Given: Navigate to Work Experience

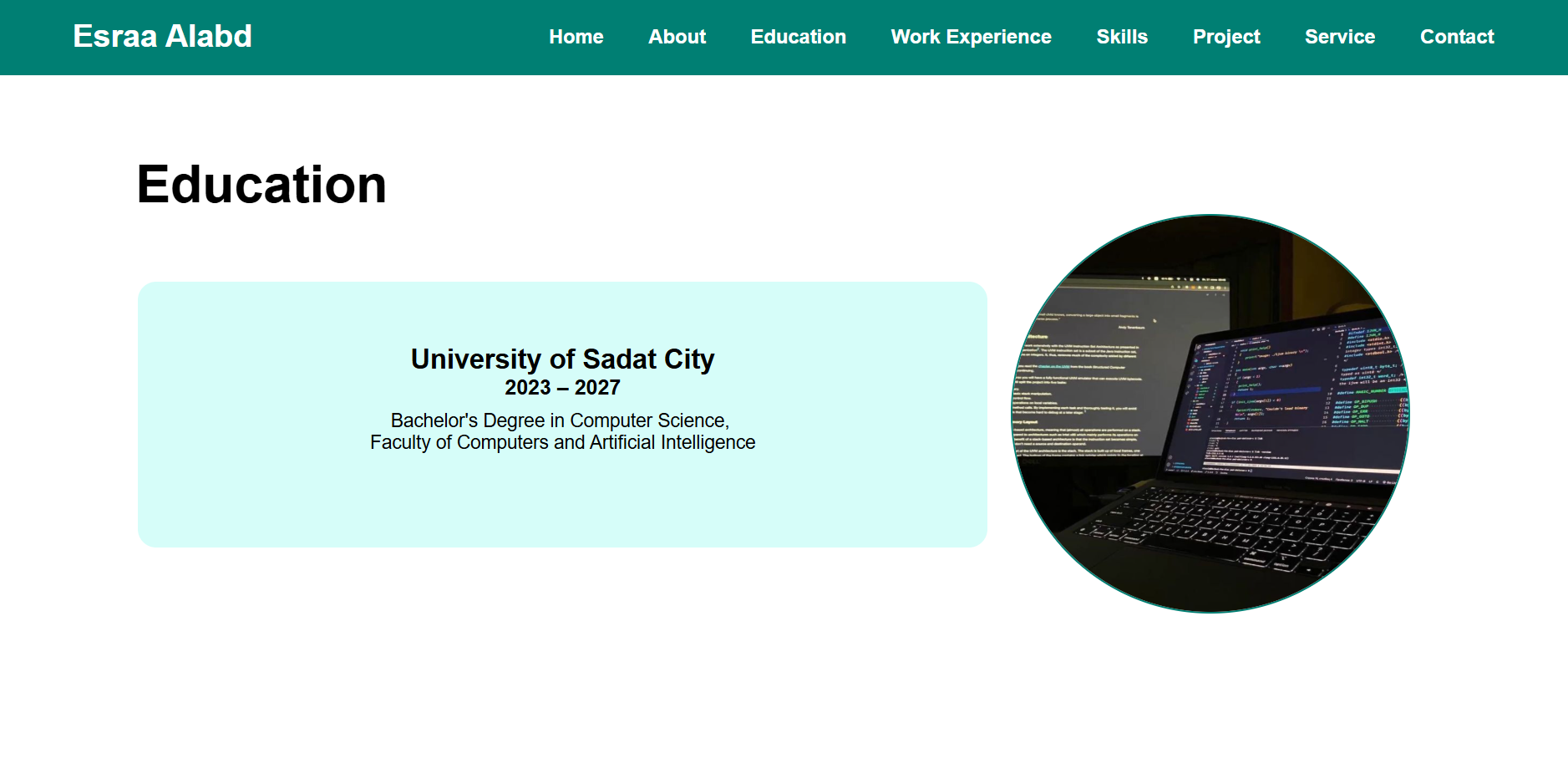Looking at the screenshot, I should tap(971, 37).
